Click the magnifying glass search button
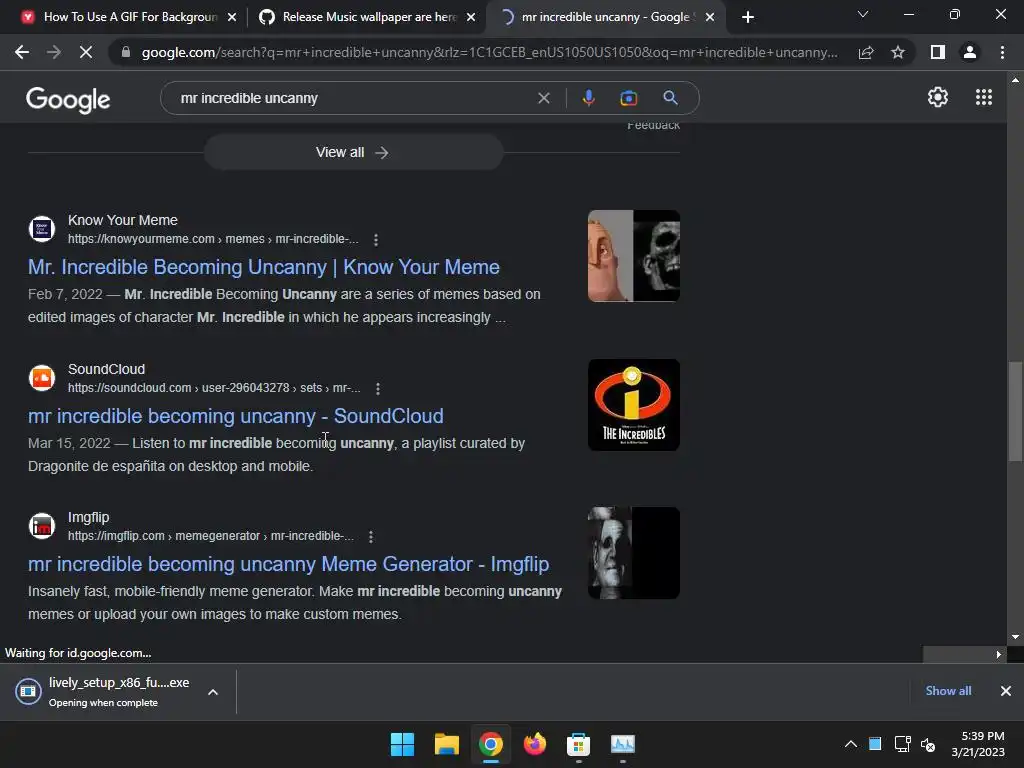 670,98
